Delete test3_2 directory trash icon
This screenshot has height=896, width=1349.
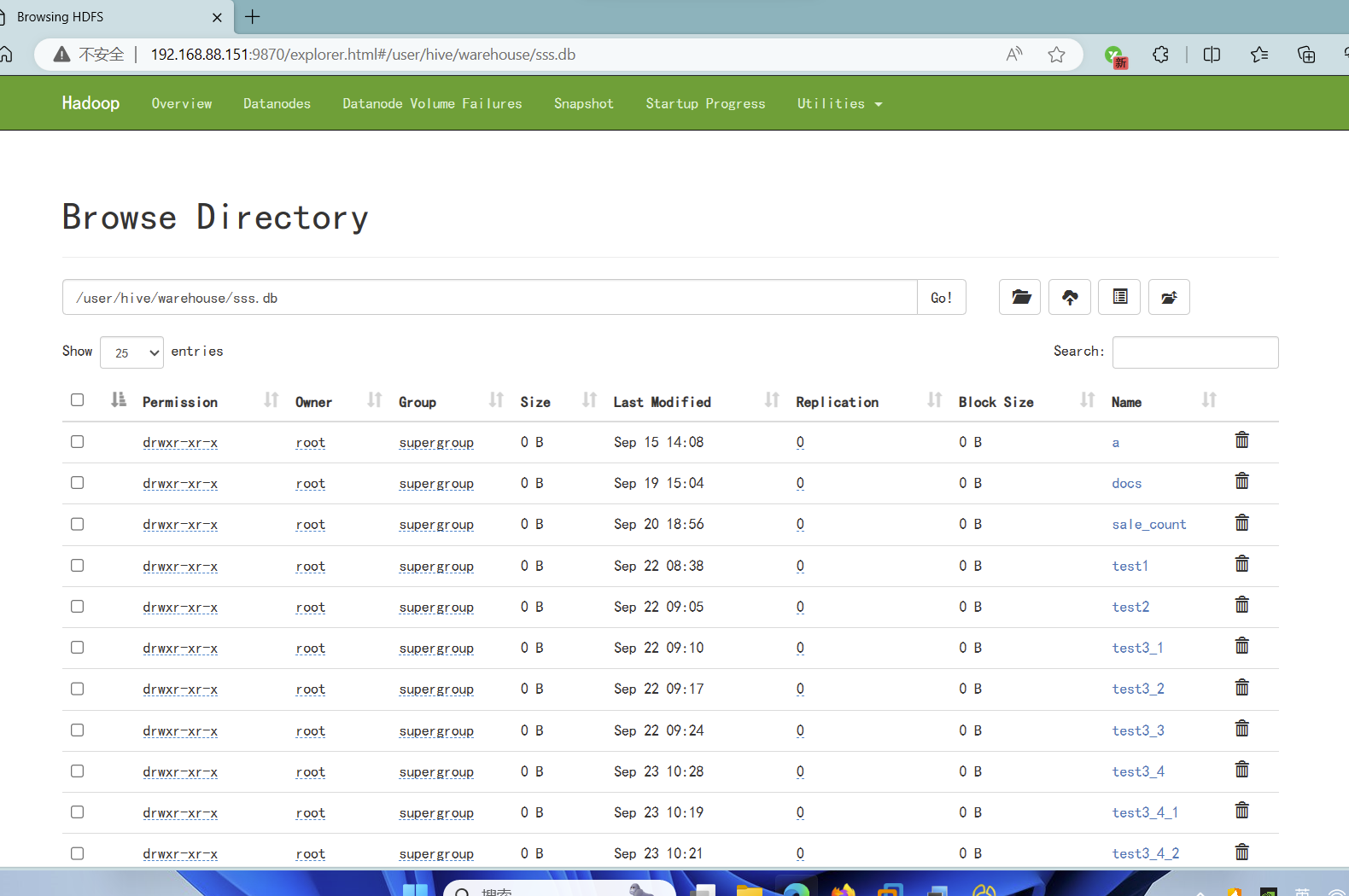[1242, 687]
